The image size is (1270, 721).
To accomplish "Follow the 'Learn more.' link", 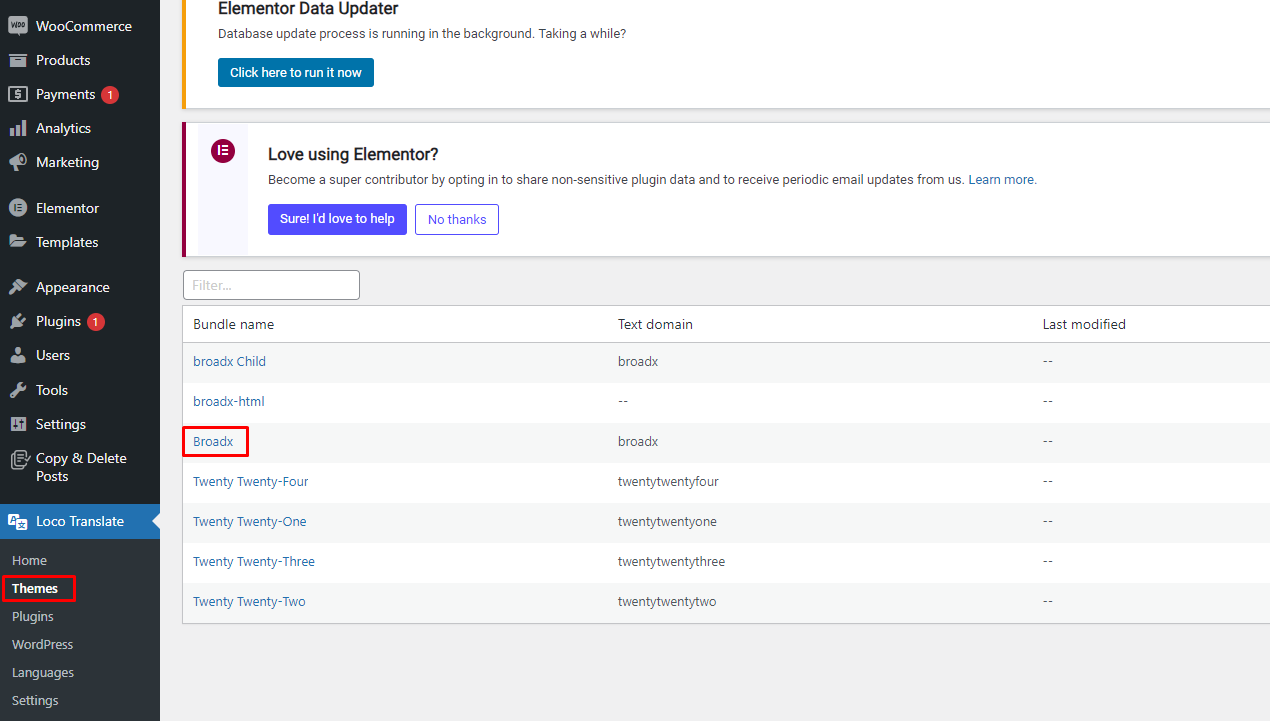I will click(1002, 180).
